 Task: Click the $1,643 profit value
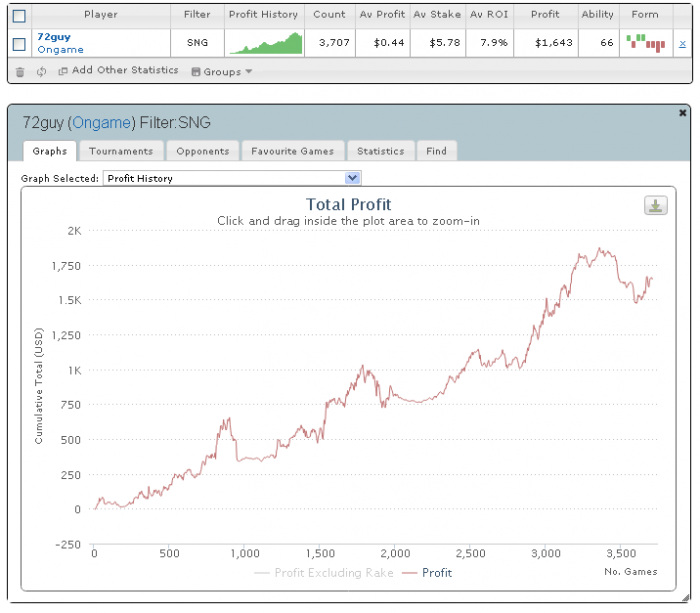[x=554, y=43]
